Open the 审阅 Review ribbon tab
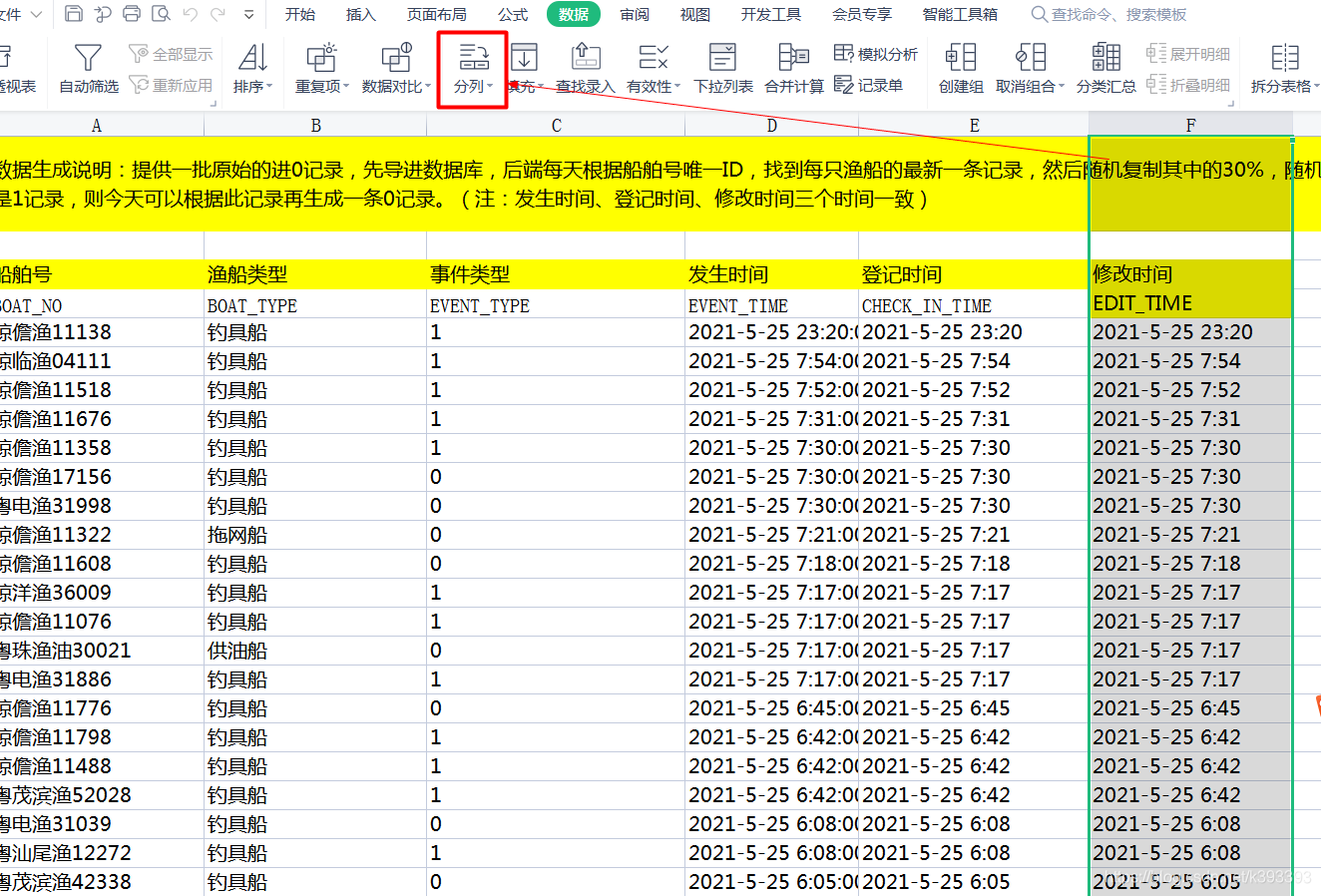The image size is (1321, 896). coord(635,14)
